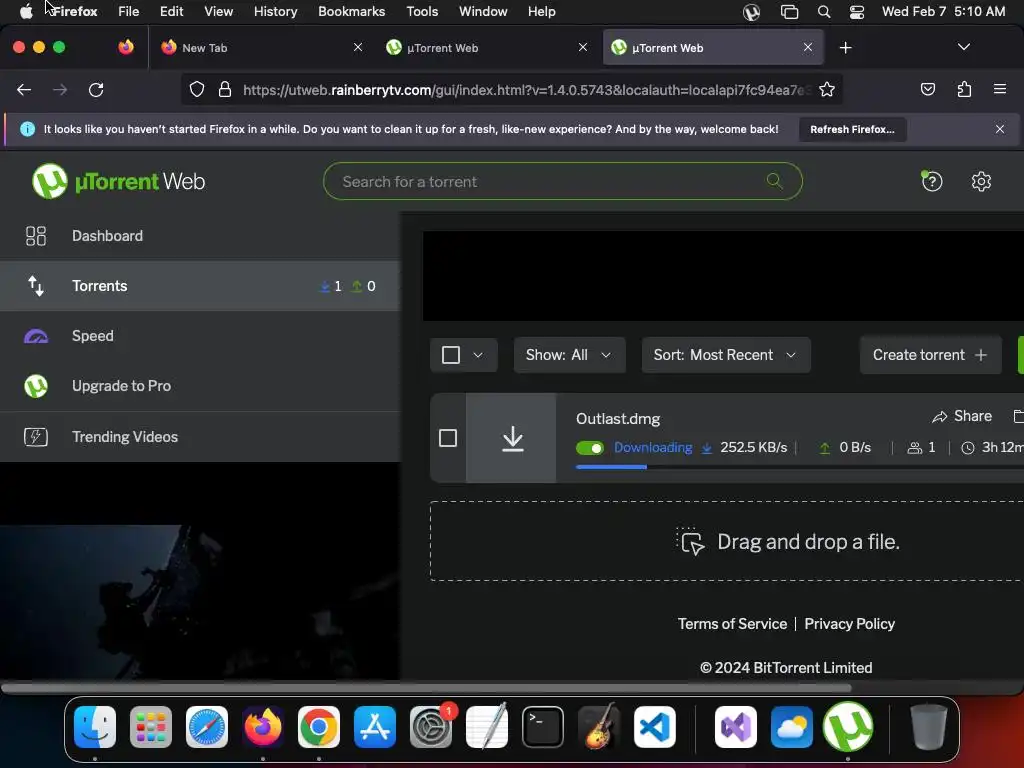Switch to the first µTorrent Web tab
The image size is (1024, 768).
[488, 48]
